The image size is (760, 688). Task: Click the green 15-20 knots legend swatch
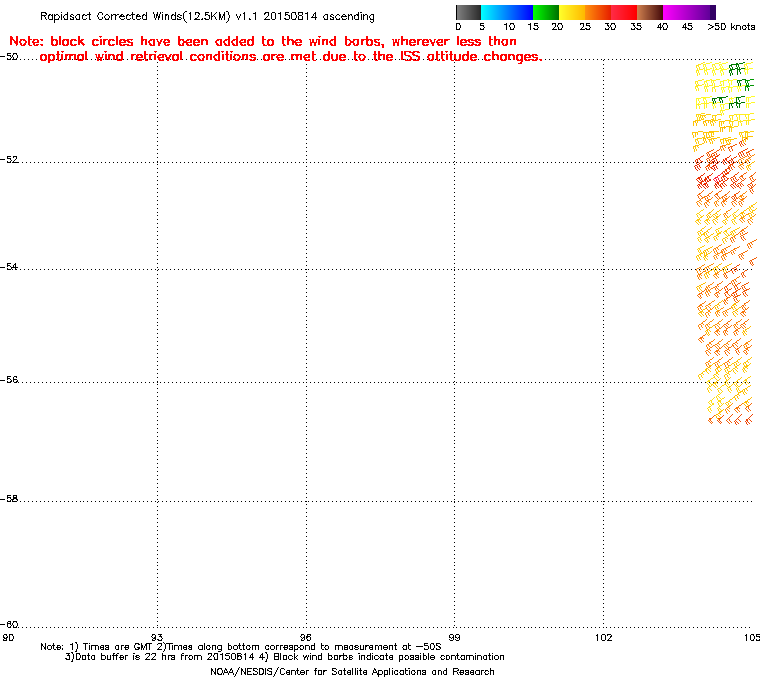(546, 12)
